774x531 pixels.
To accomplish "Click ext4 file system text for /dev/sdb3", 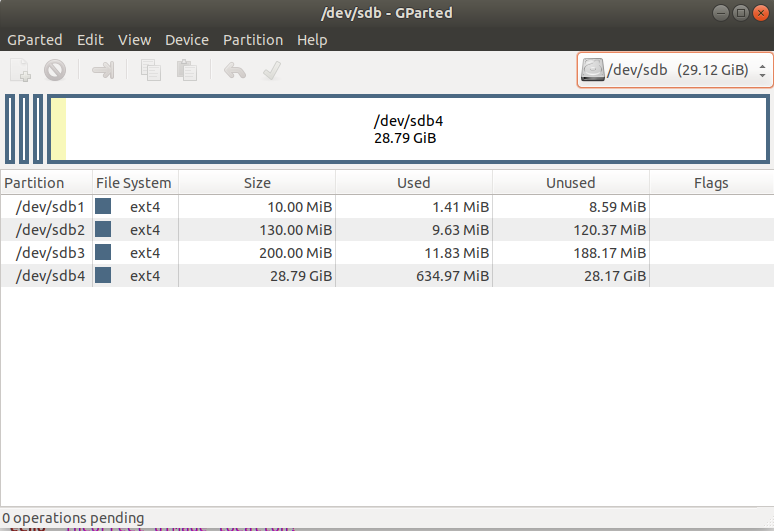I will point(145,253).
